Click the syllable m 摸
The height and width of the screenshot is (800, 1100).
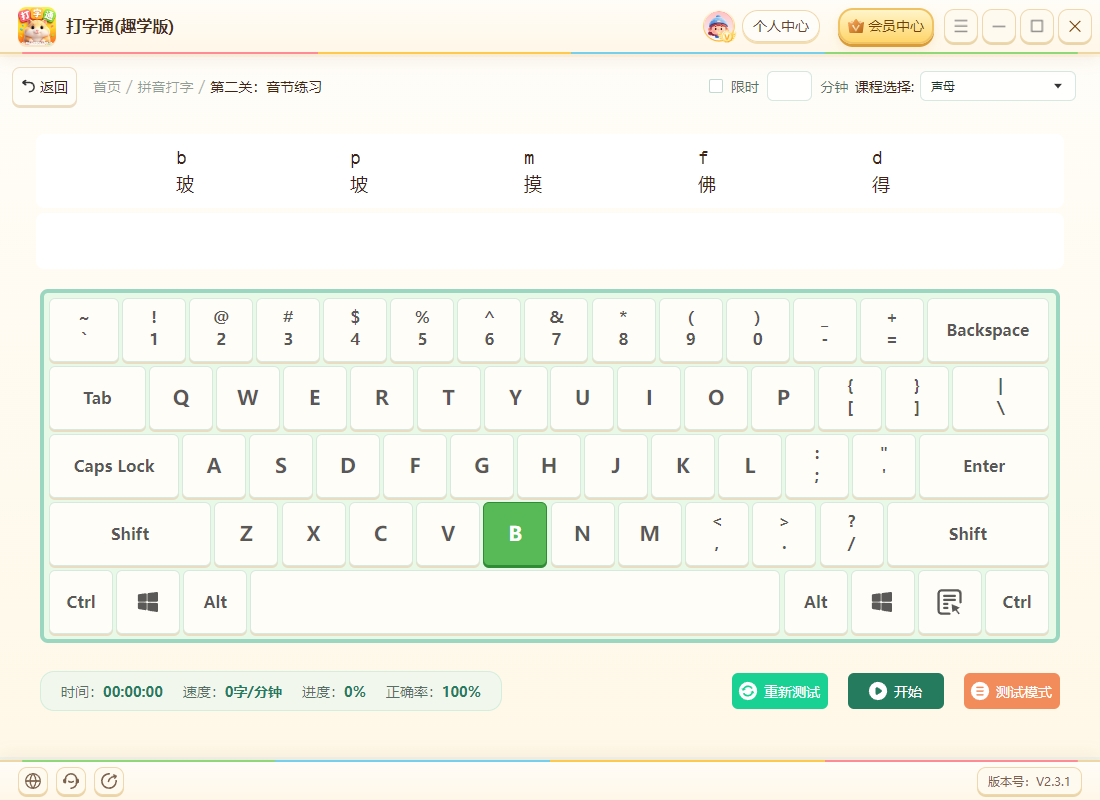532,173
